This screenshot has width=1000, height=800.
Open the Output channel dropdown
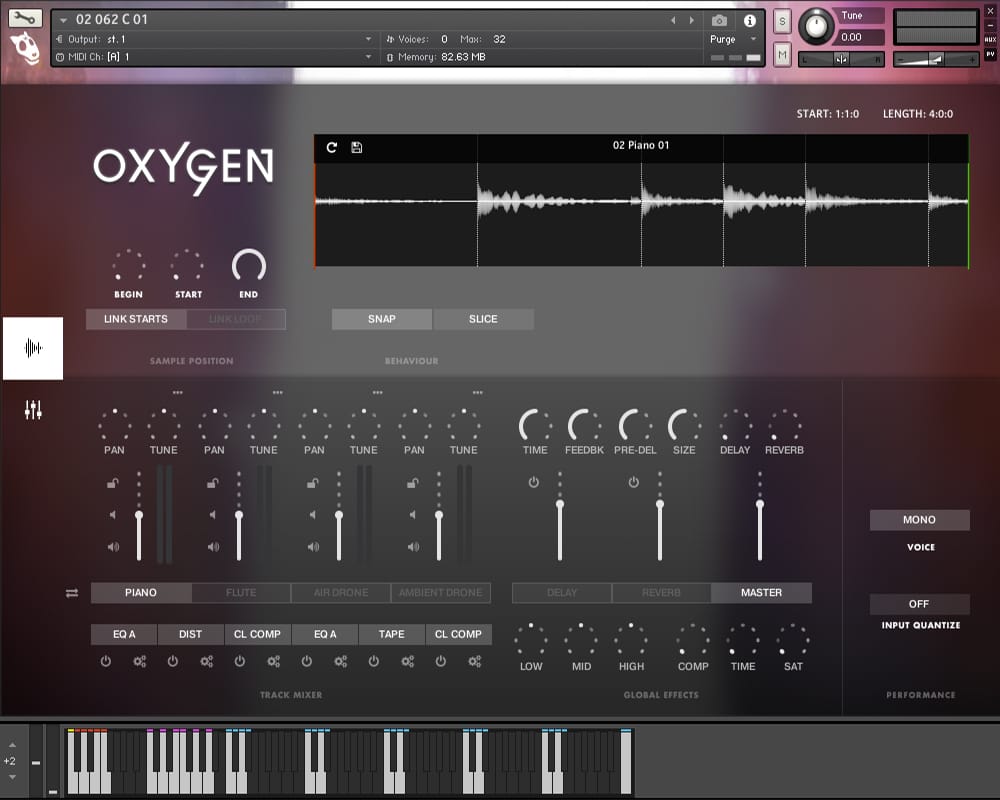(369, 39)
